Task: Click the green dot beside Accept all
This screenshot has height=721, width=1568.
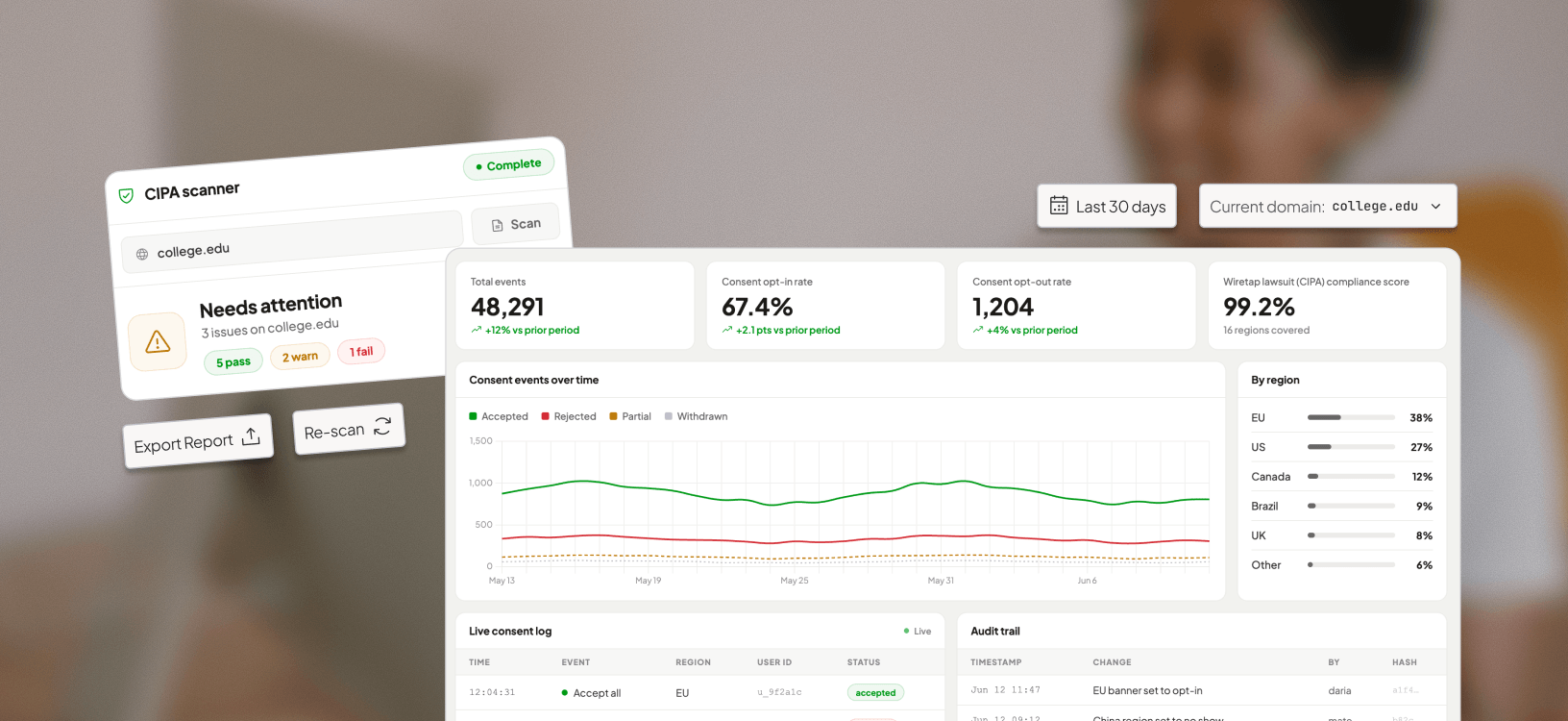Action: pos(565,693)
